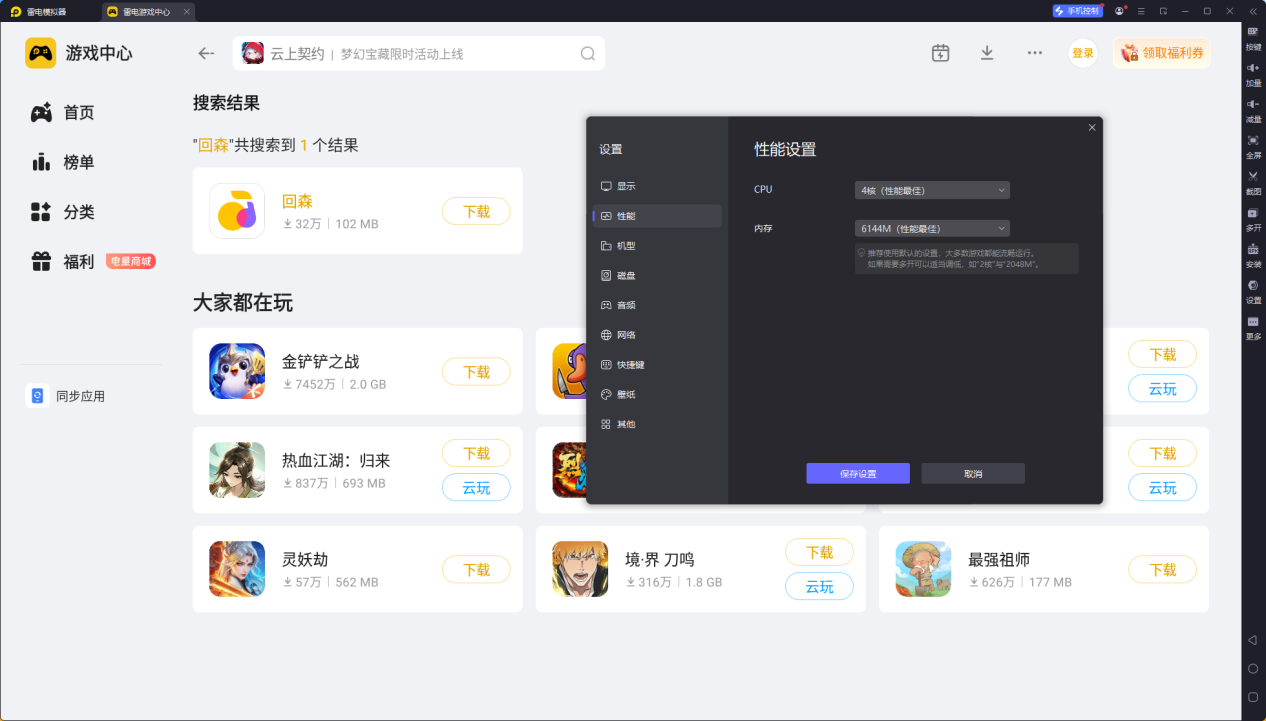Open 设置 from the right sidebar
This screenshot has width=1266, height=721.
pyautogui.click(x=1253, y=290)
